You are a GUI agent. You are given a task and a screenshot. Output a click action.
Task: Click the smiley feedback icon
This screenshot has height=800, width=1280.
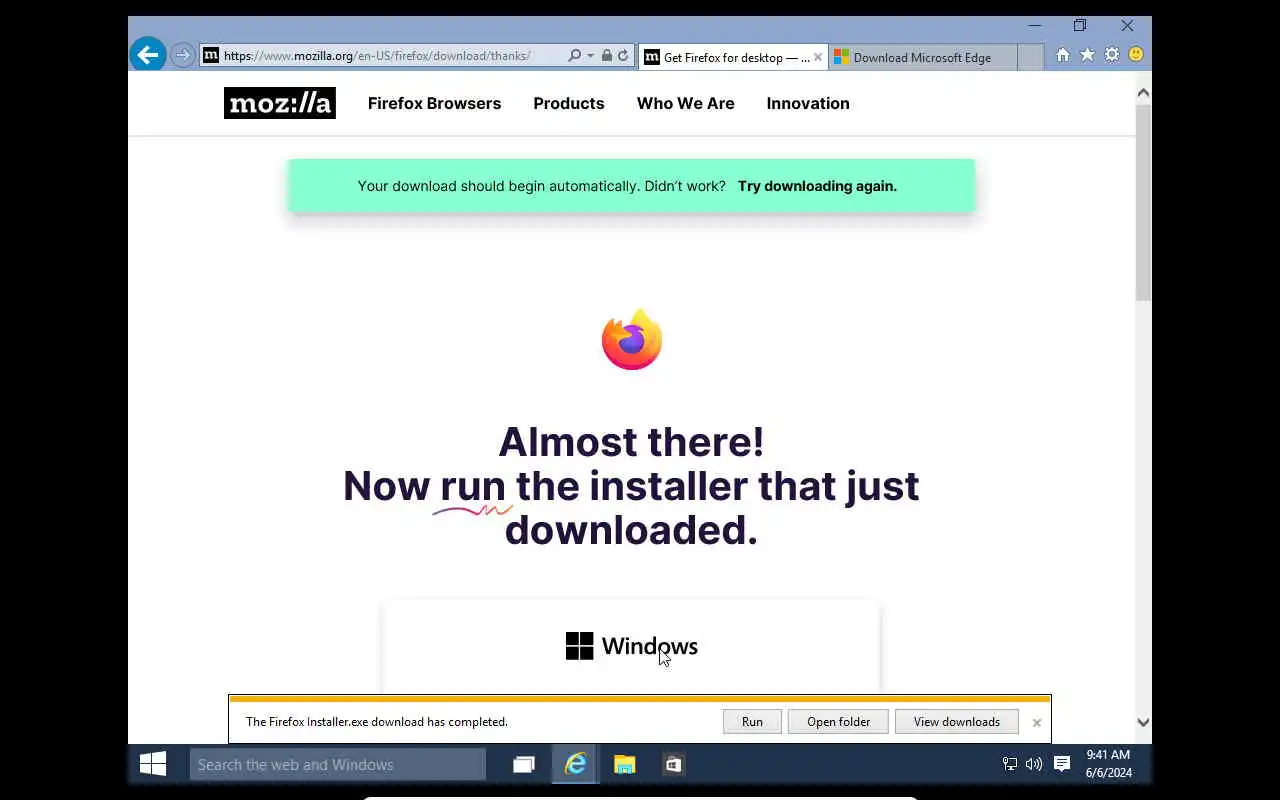(x=1136, y=55)
